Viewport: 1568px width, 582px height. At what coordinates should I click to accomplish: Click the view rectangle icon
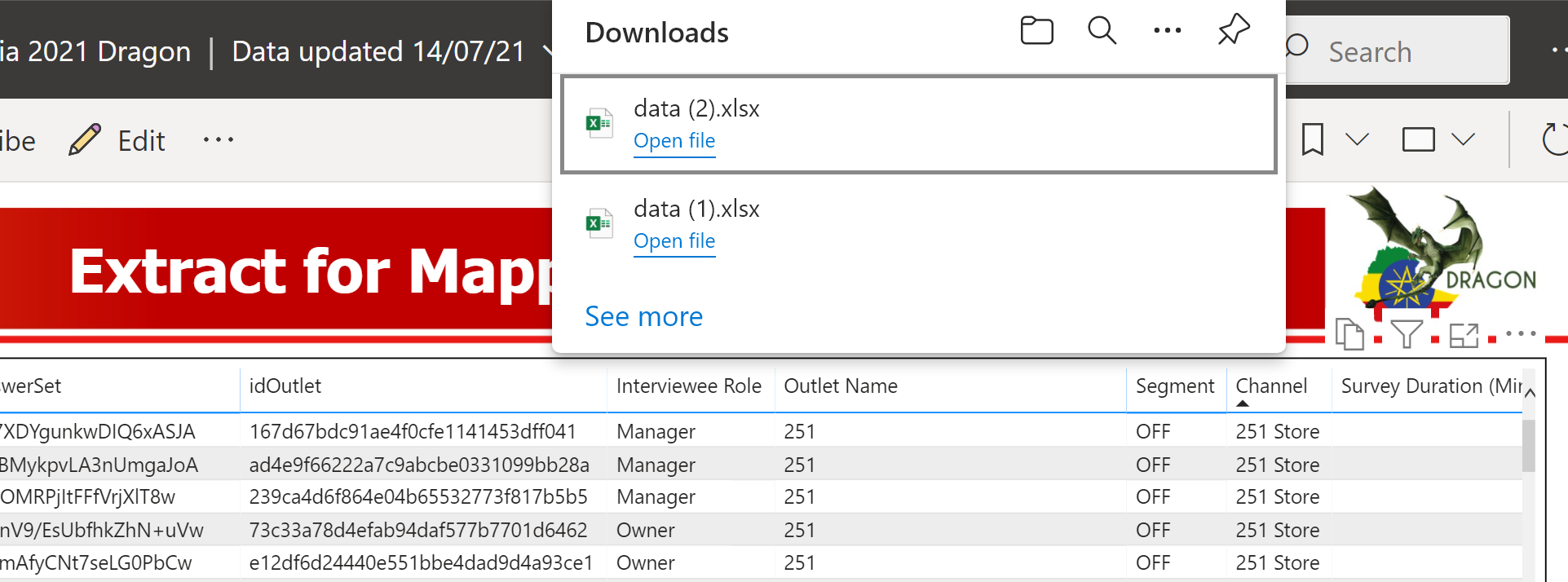click(1418, 139)
